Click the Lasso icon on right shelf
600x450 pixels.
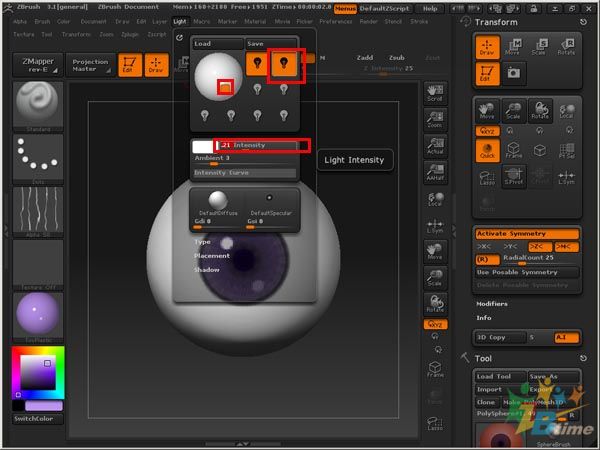point(435,423)
